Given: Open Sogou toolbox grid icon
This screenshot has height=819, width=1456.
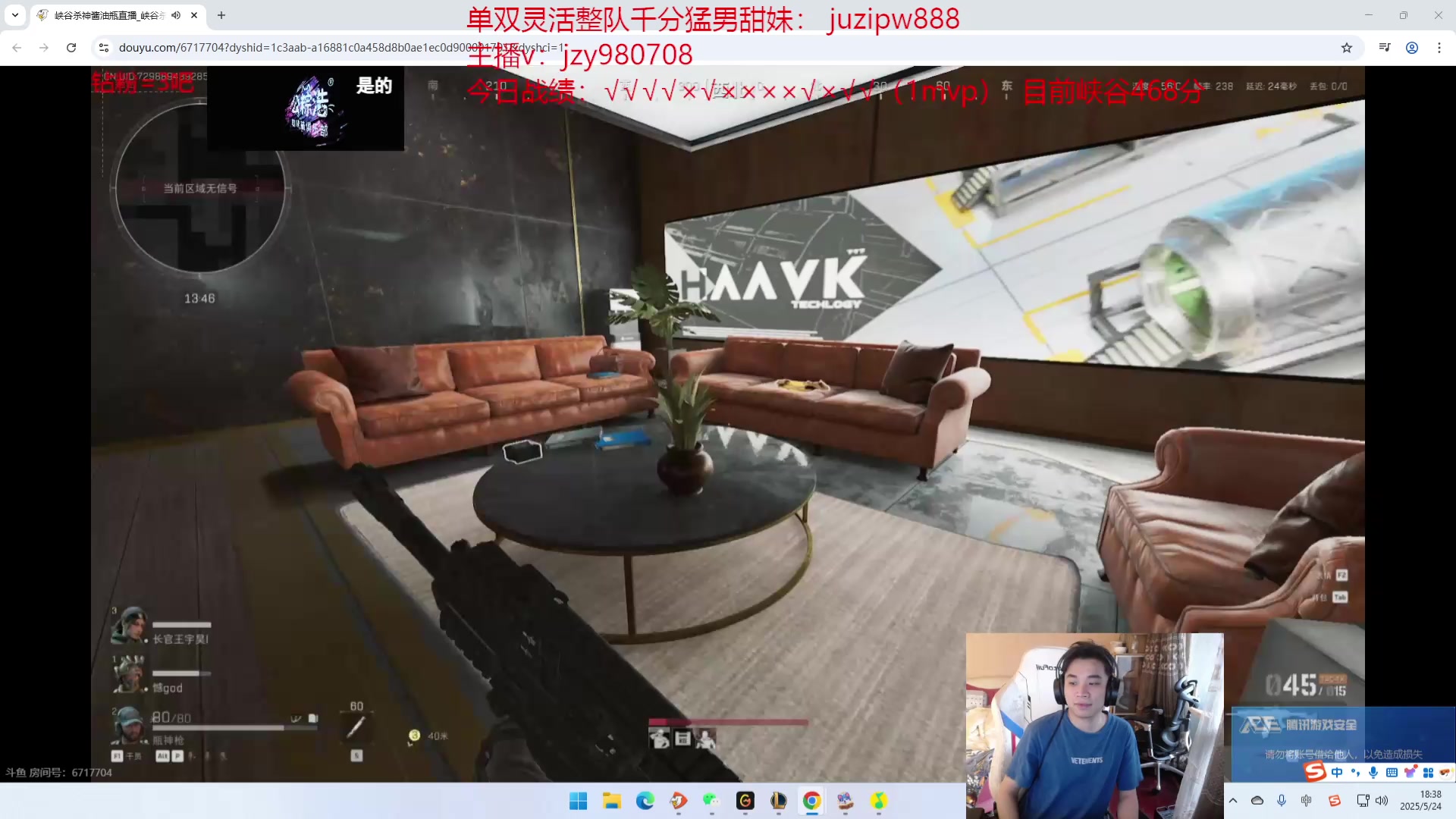Looking at the screenshot, I should tap(1428, 773).
